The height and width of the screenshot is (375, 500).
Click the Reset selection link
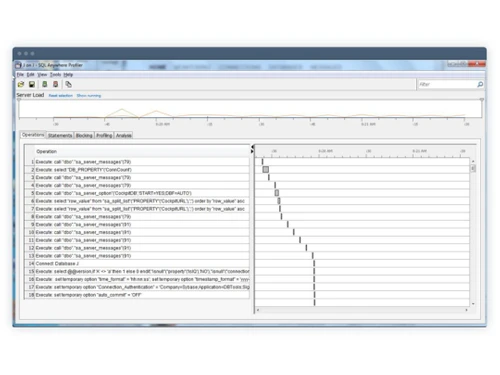pyautogui.click(x=60, y=96)
